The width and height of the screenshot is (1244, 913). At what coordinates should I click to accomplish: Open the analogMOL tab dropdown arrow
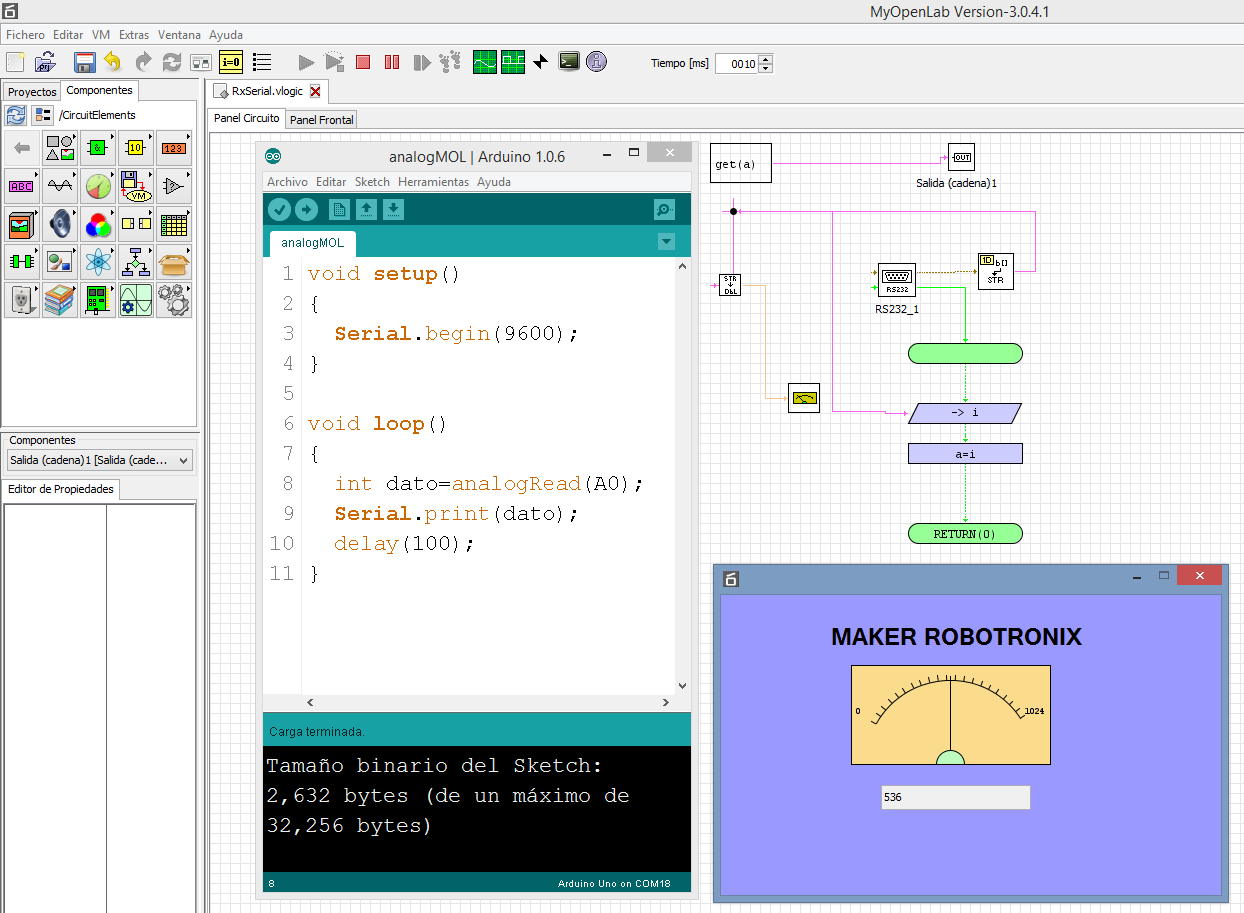[x=665, y=241]
